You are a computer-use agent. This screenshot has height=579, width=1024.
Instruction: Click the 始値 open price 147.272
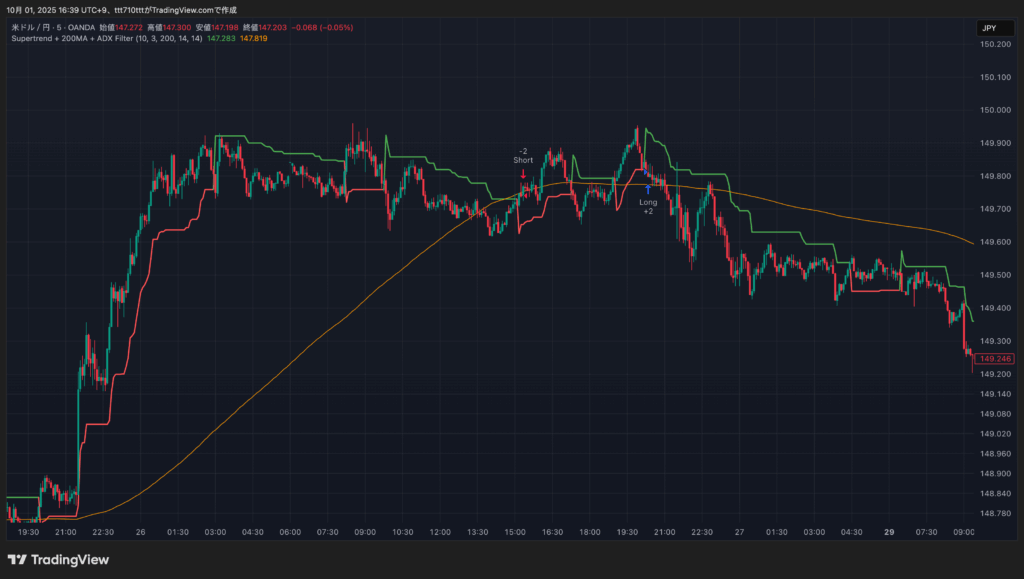(x=128, y=28)
